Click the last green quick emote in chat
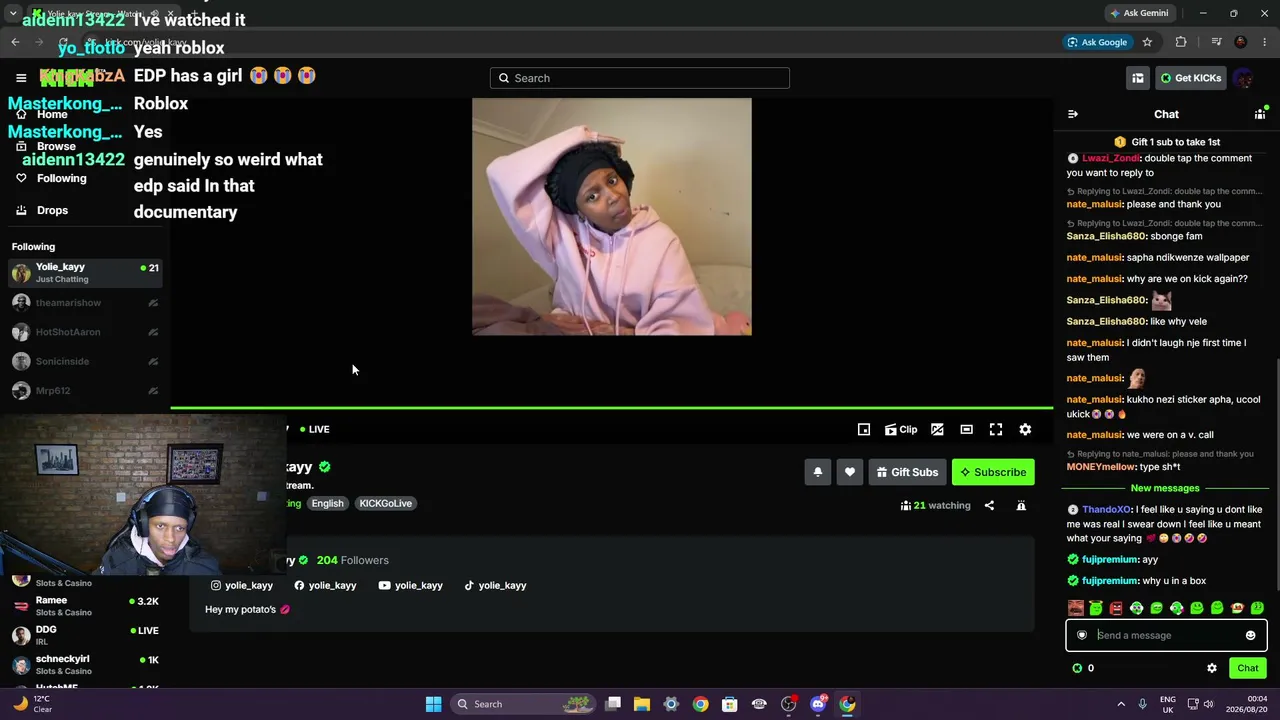The height and width of the screenshot is (720, 1280). (x=1257, y=608)
